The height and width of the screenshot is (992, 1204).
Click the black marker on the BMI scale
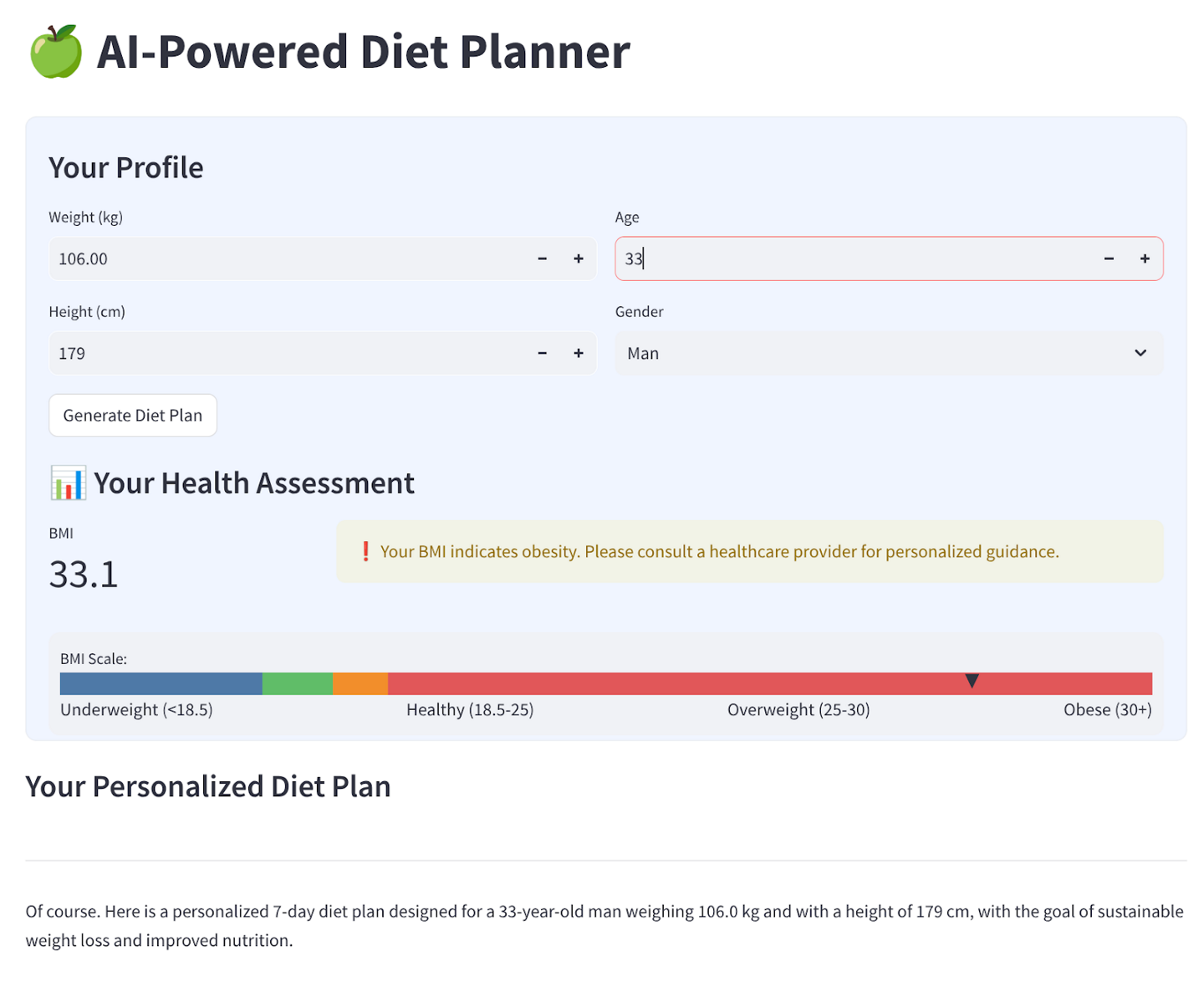tap(972, 682)
